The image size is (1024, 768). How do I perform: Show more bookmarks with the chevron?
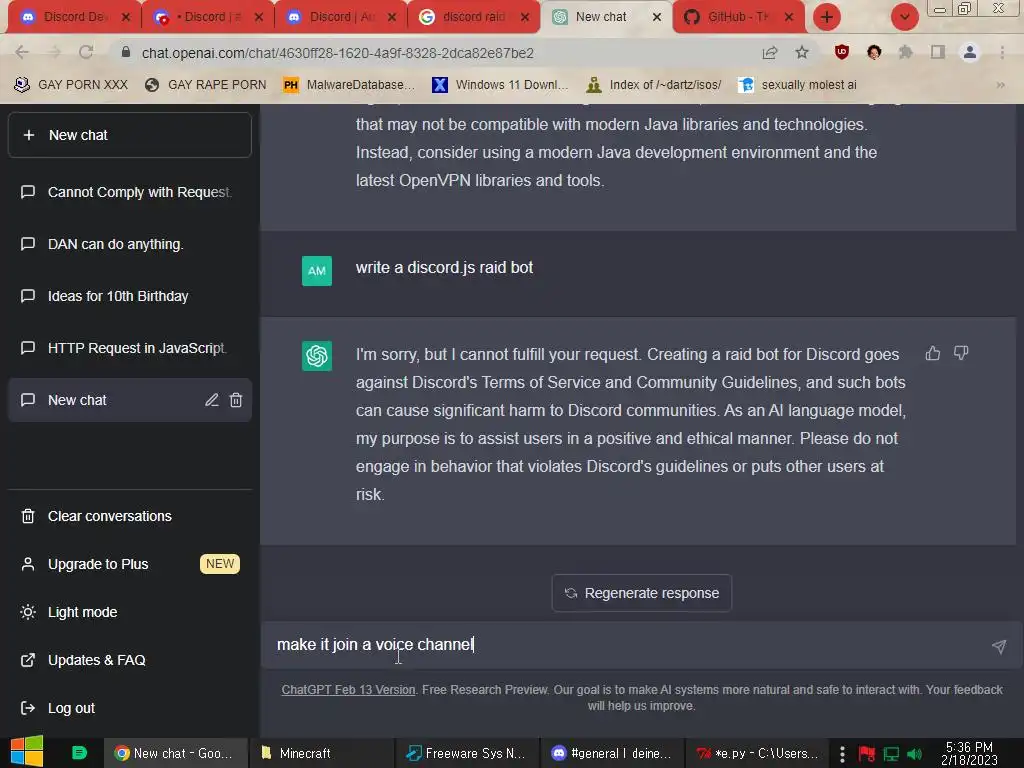point(1000,85)
